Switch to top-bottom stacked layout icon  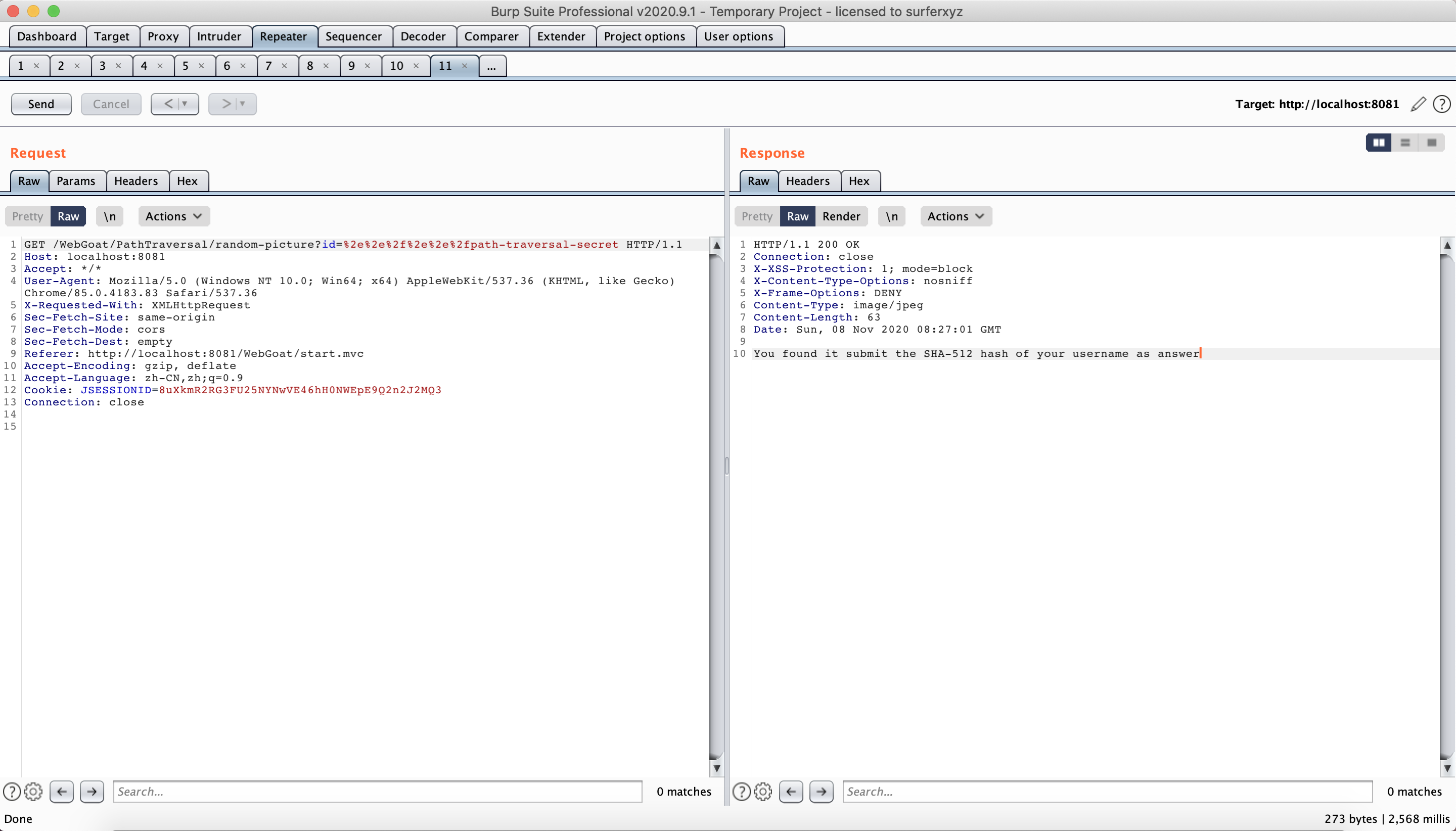[1405, 143]
